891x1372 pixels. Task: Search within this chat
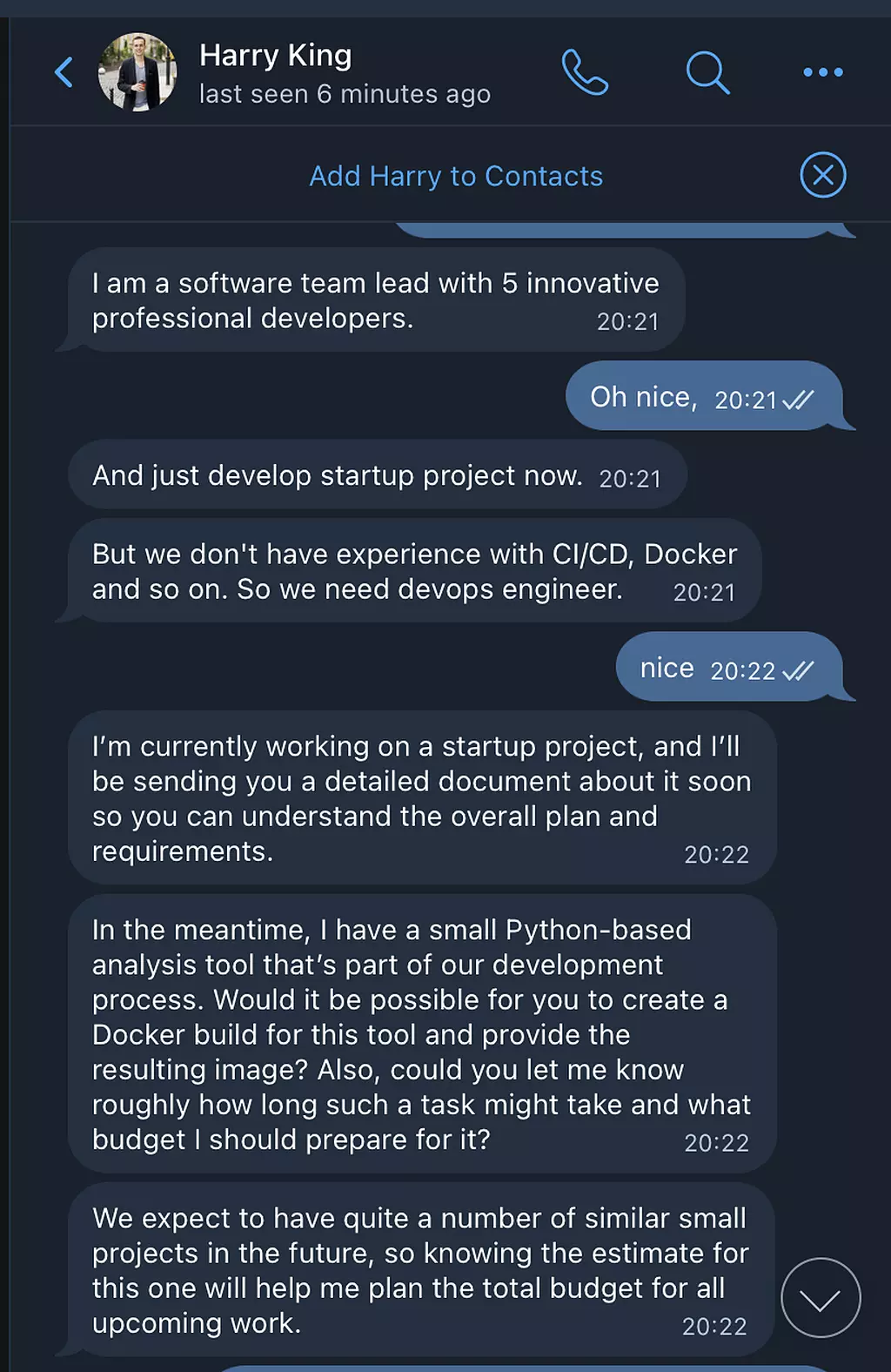click(x=707, y=72)
